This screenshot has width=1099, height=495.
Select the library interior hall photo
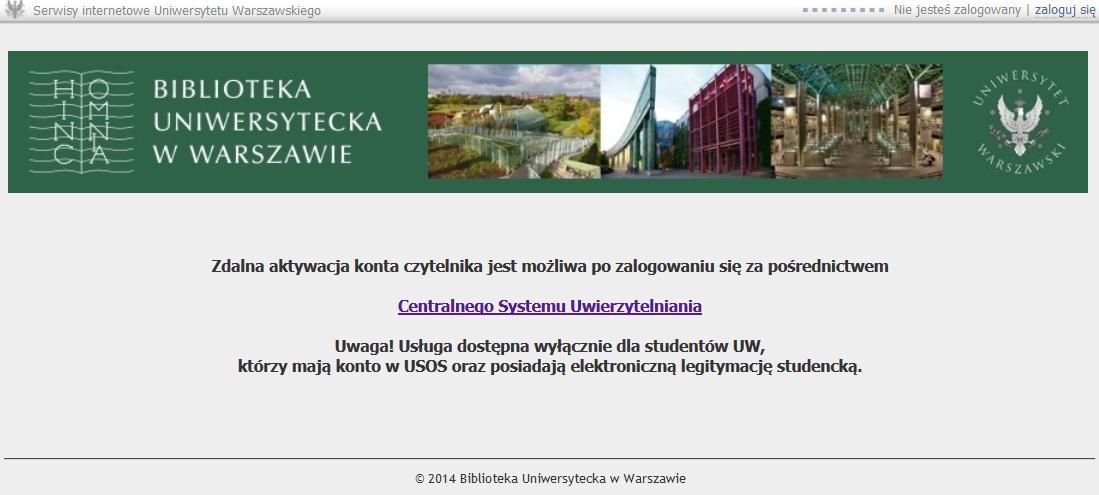point(857,121)
